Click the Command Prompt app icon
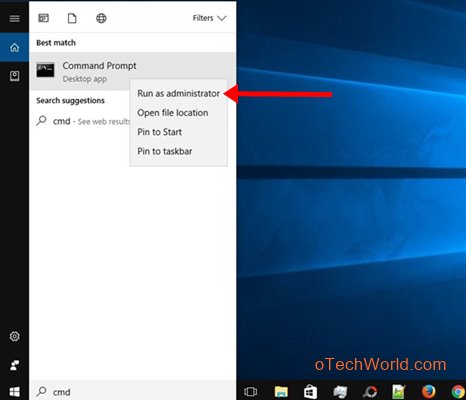Screen dimensions: 466x400 click(45, 70)
